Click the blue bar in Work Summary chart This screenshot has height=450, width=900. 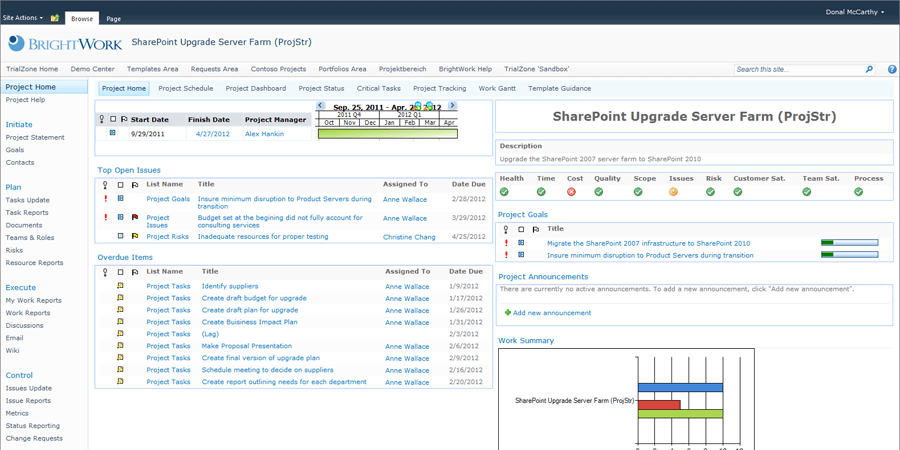(x=680, y=387)
